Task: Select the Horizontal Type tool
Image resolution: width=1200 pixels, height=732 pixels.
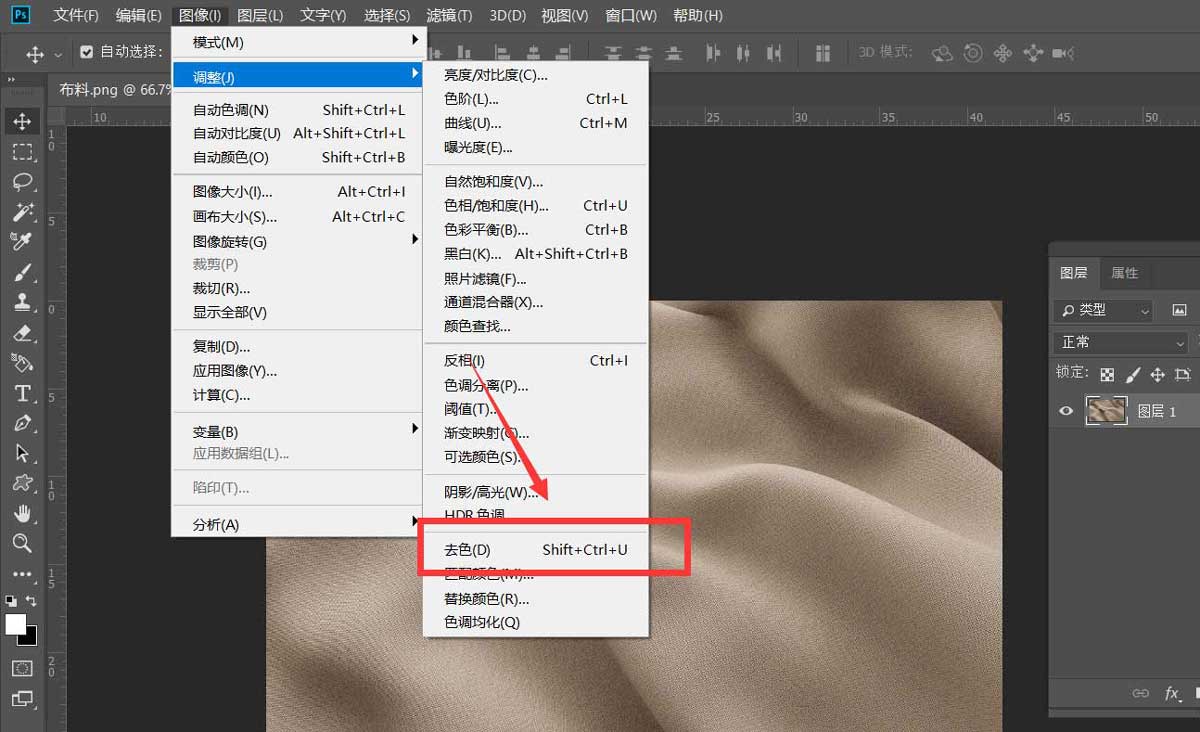Action: [x=22, y=394]
